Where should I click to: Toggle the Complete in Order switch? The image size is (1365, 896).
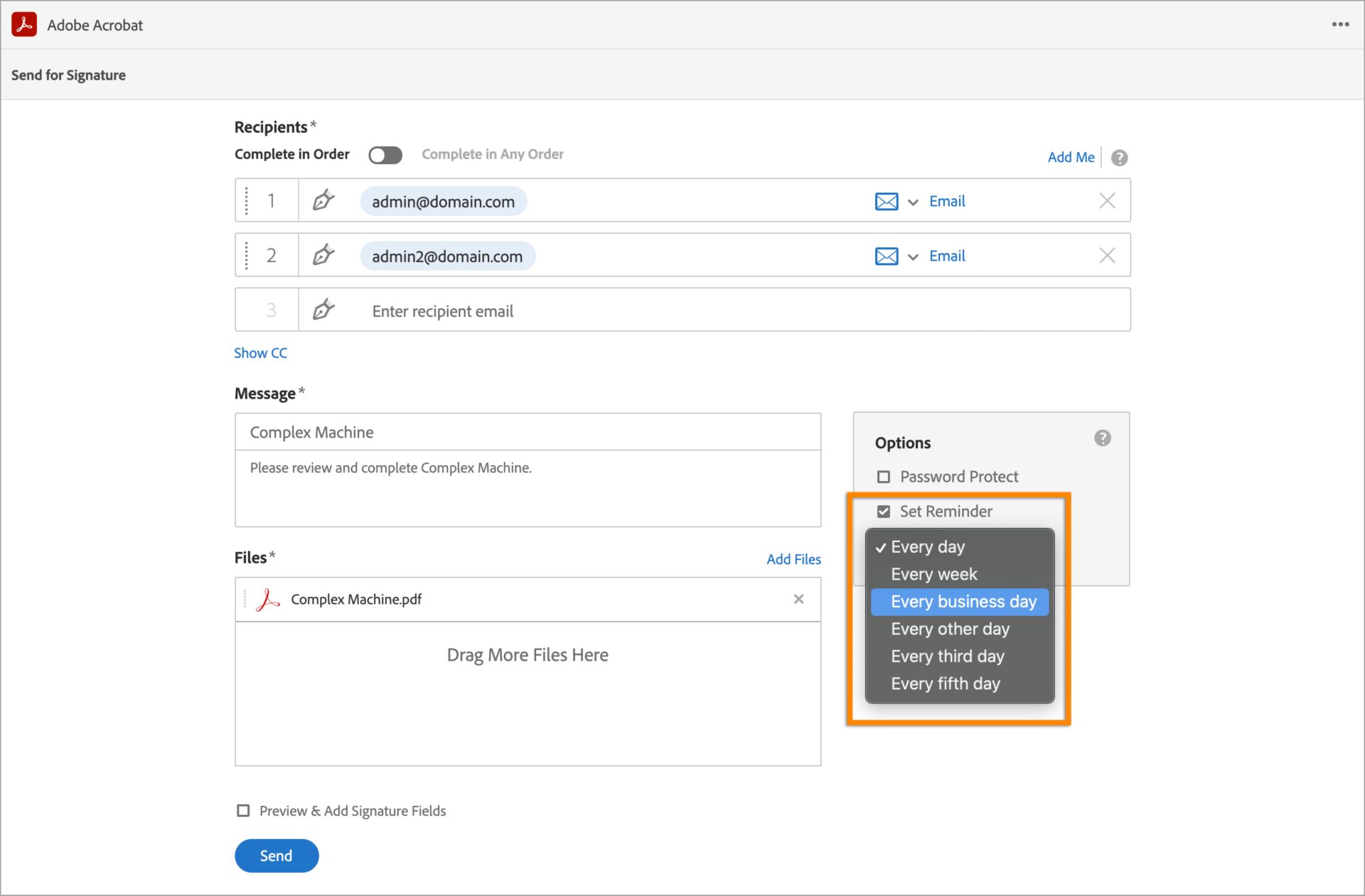tap(385, 155)
